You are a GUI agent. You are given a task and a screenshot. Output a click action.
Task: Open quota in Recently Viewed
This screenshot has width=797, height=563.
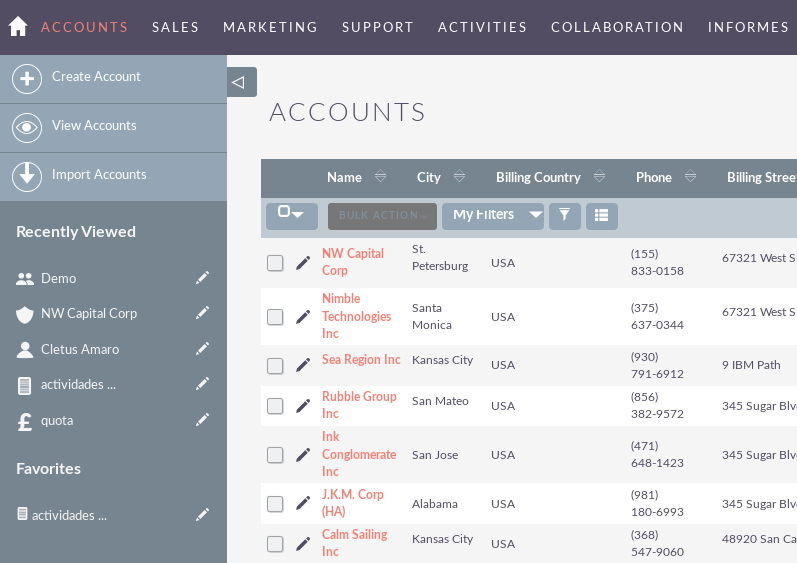[57, 421]
